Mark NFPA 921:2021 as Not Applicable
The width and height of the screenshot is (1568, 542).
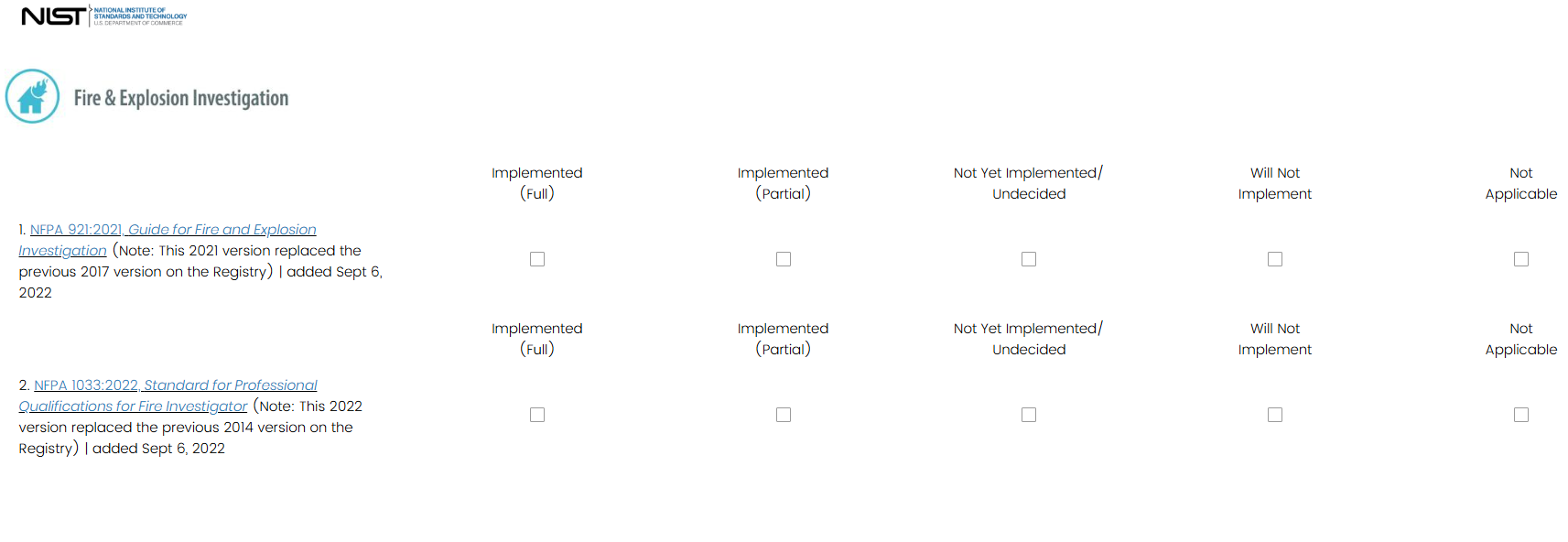[1521, 259]
